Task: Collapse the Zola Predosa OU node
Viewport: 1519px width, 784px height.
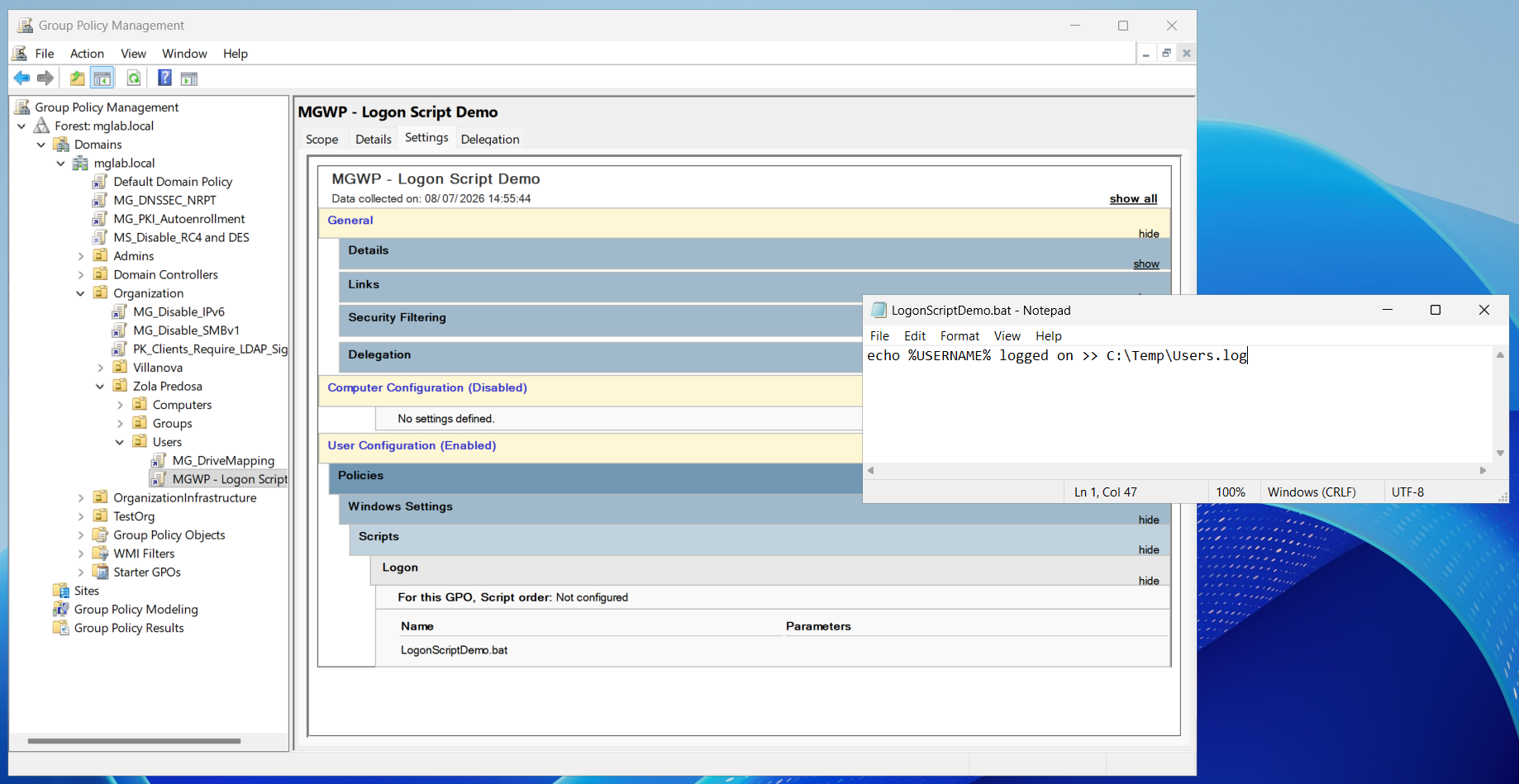Action: click(101, 386)
